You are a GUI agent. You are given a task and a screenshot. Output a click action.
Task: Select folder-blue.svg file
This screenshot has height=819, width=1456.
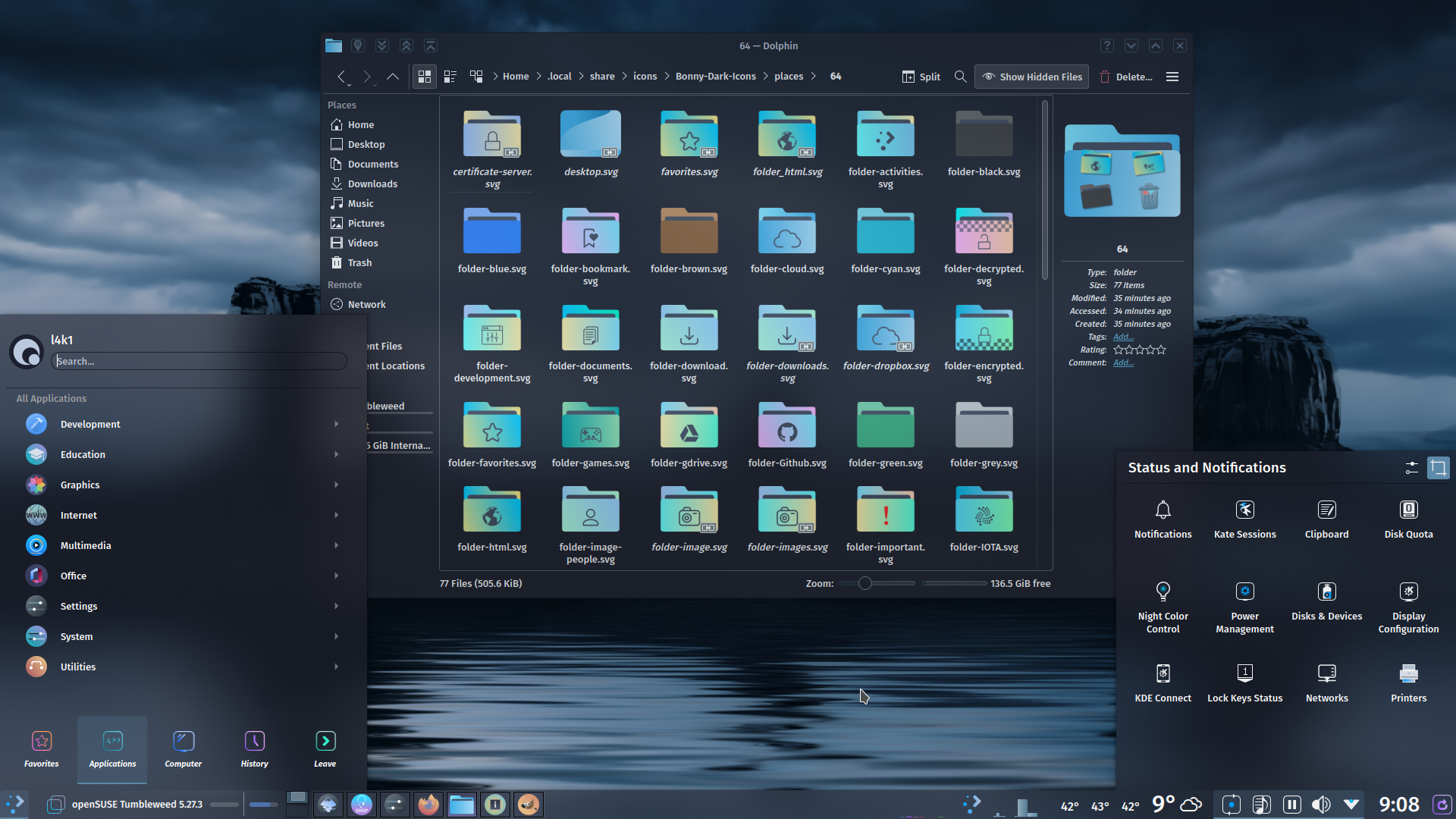492,242
